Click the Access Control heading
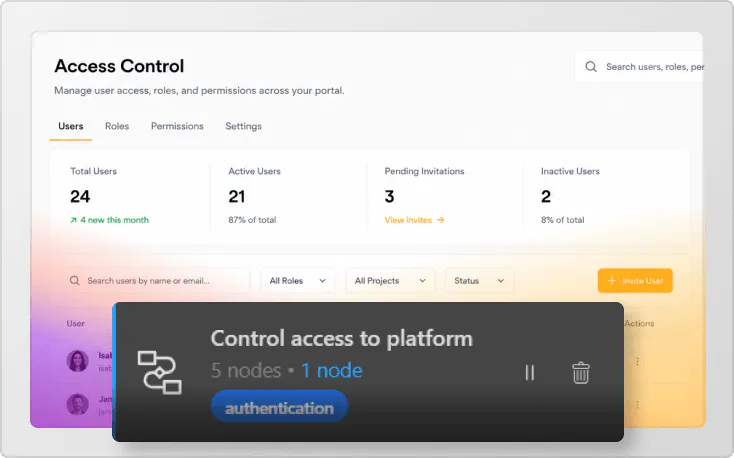The width and height of the screenshot is (734, 458). coord(119,66)
